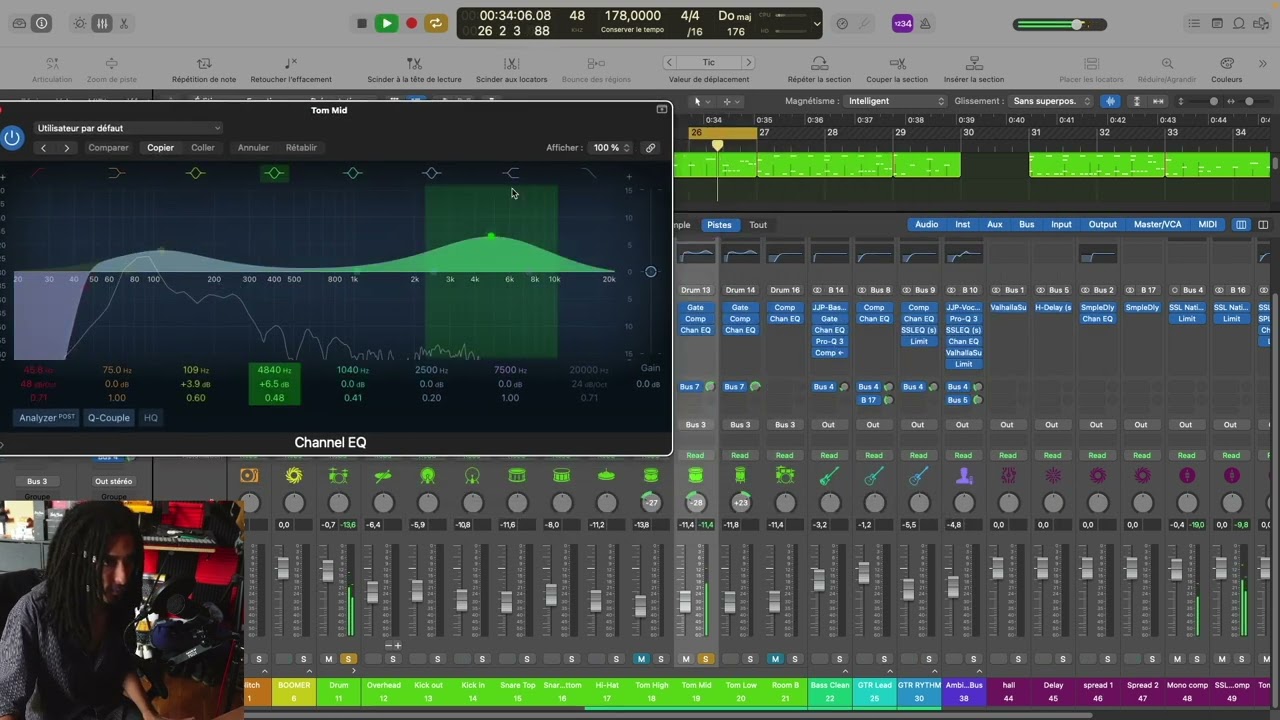Go to previous preset arrow in Channel EQ
The height and width of the screenshot is (720, 1280).
[43, 148]
